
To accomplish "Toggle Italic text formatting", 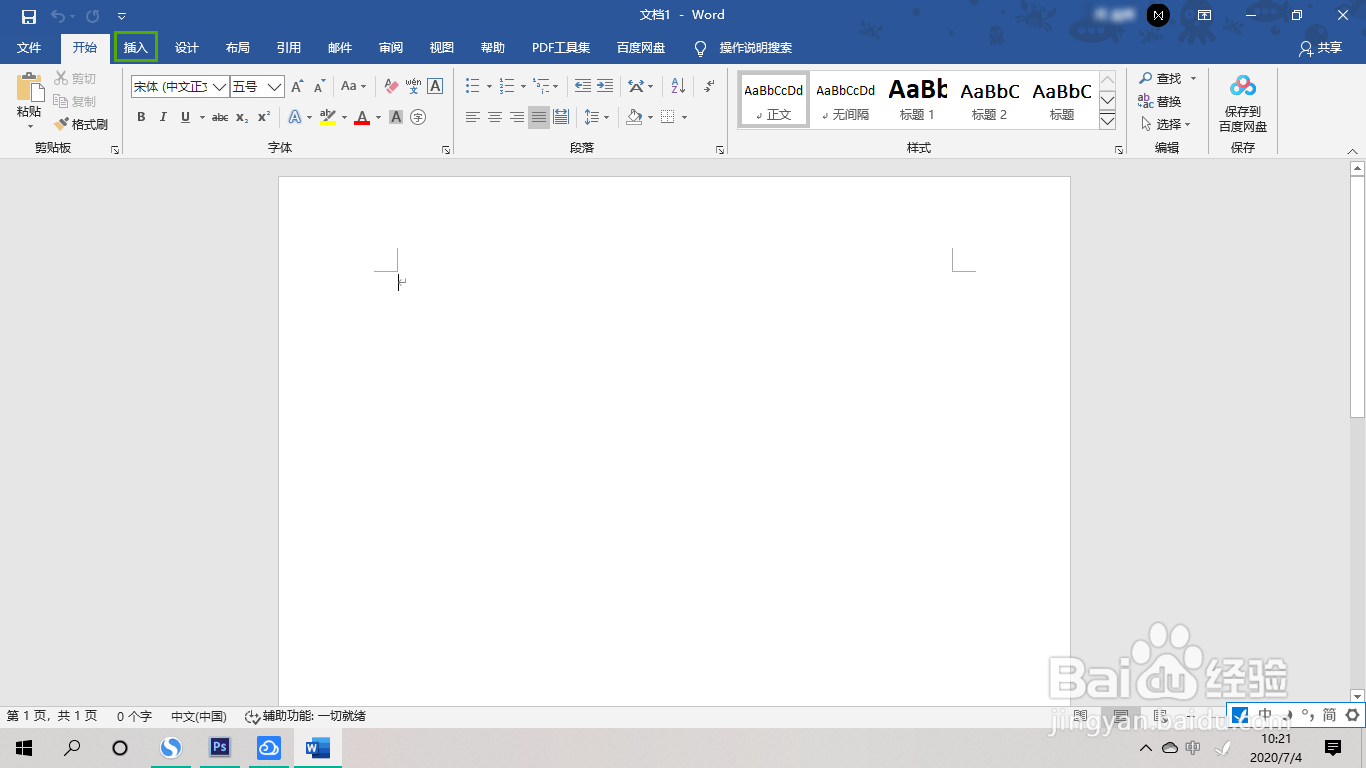I will [163, 117].
